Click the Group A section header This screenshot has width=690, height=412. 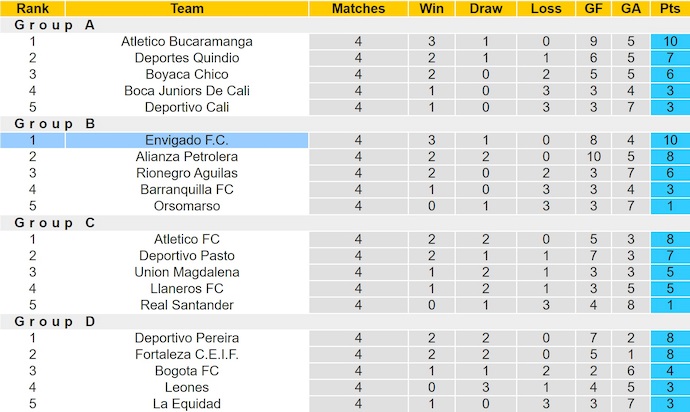coord(55,25)
